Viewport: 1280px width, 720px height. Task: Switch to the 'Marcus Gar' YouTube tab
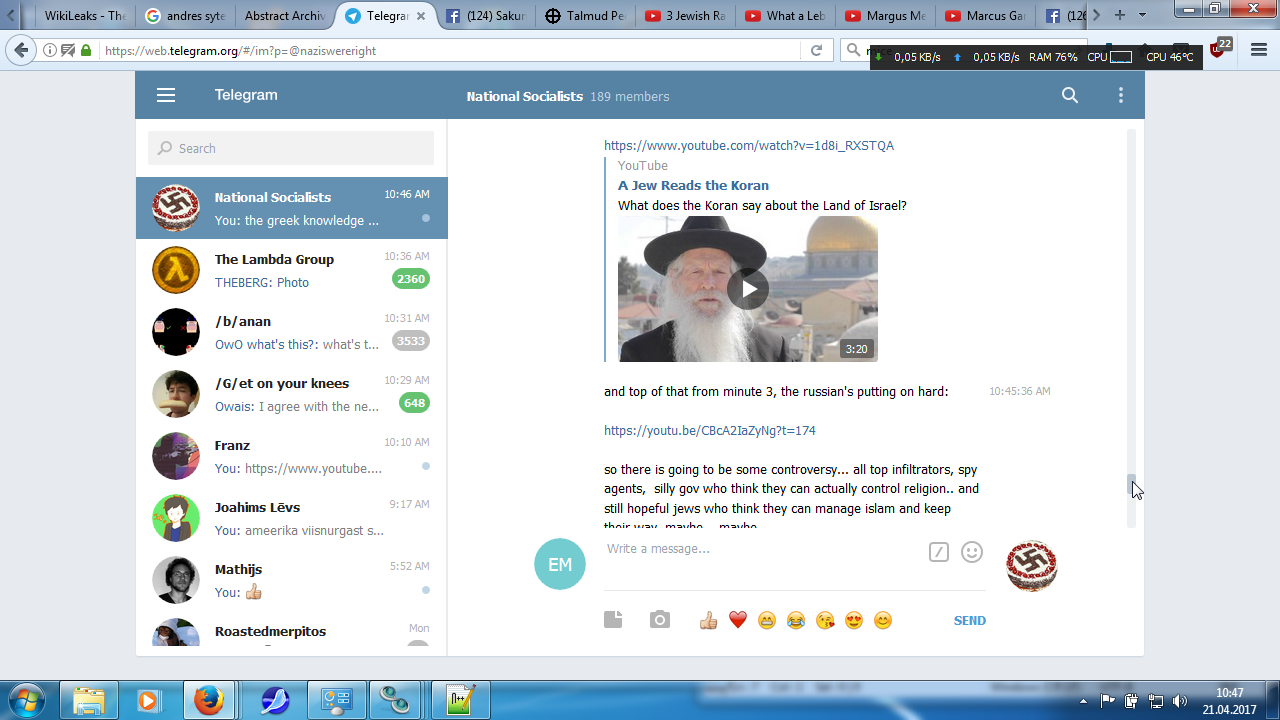(x=984, y=16)
